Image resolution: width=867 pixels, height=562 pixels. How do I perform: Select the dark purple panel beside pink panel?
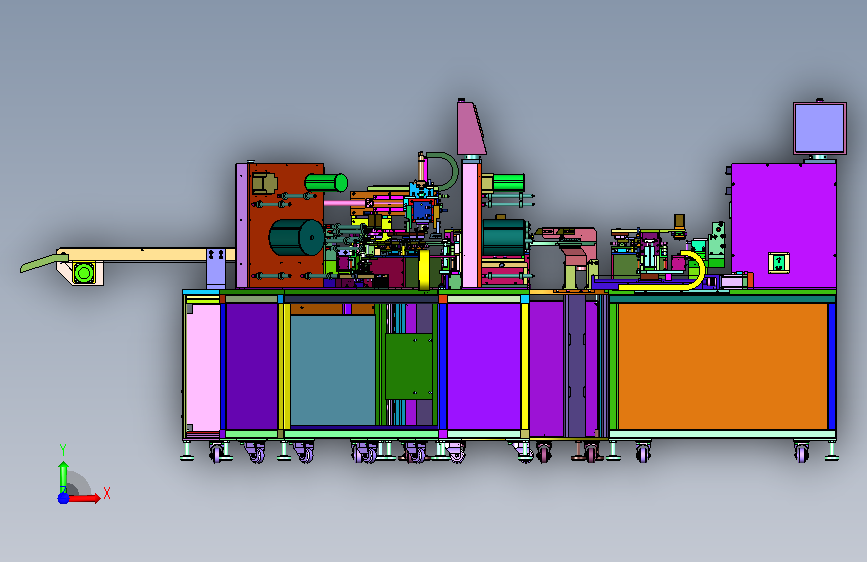point(252,366)
